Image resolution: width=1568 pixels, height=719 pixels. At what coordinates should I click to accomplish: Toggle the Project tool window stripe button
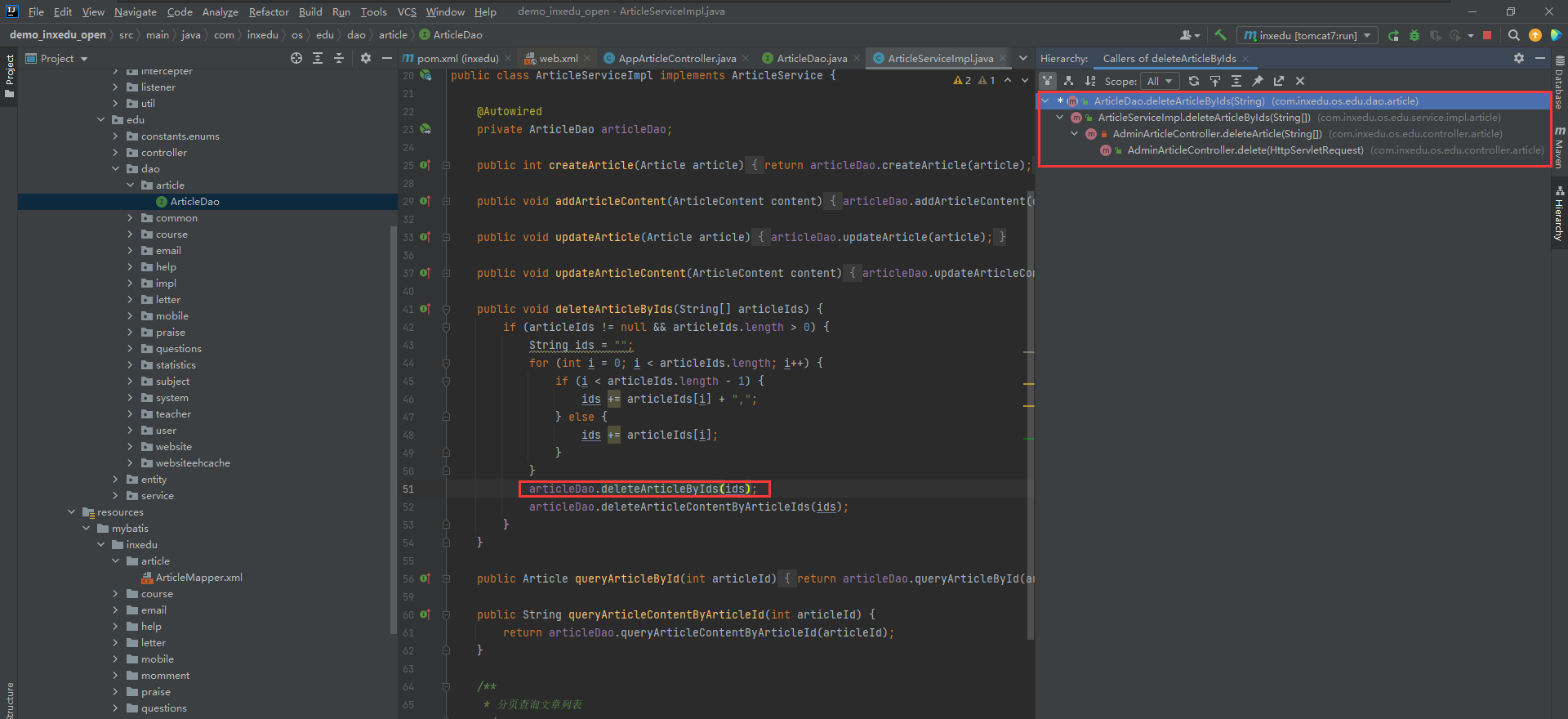pyautogui.click(x=9, y=75)
